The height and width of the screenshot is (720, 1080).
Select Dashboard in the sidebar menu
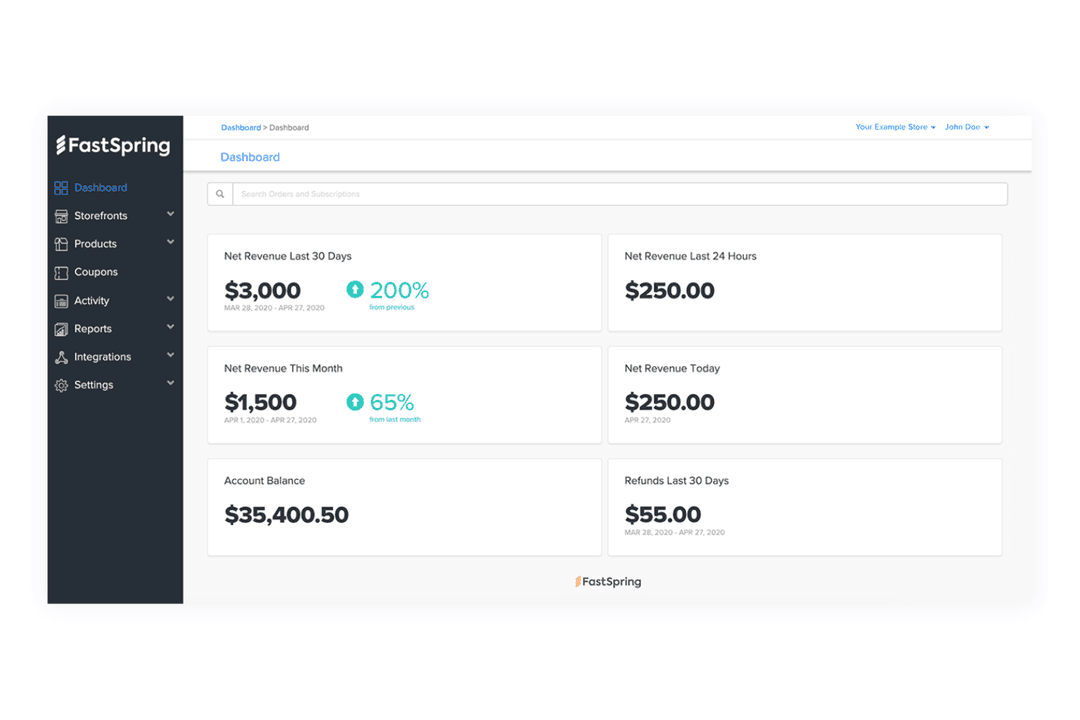click(101, 187)
